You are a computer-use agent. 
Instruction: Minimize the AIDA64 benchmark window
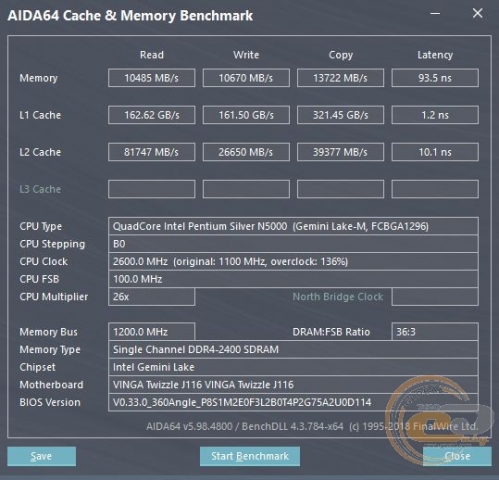pyautogui.click(x=435, y=14)
